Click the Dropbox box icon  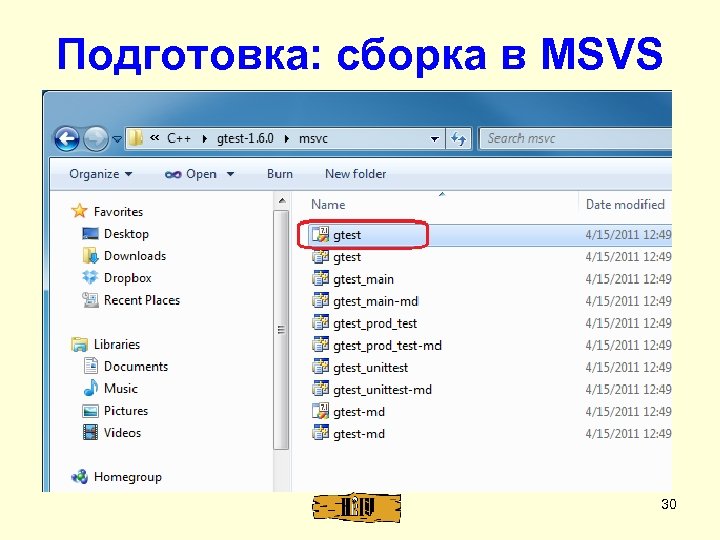pyautogui.click(x=90, y=277)
